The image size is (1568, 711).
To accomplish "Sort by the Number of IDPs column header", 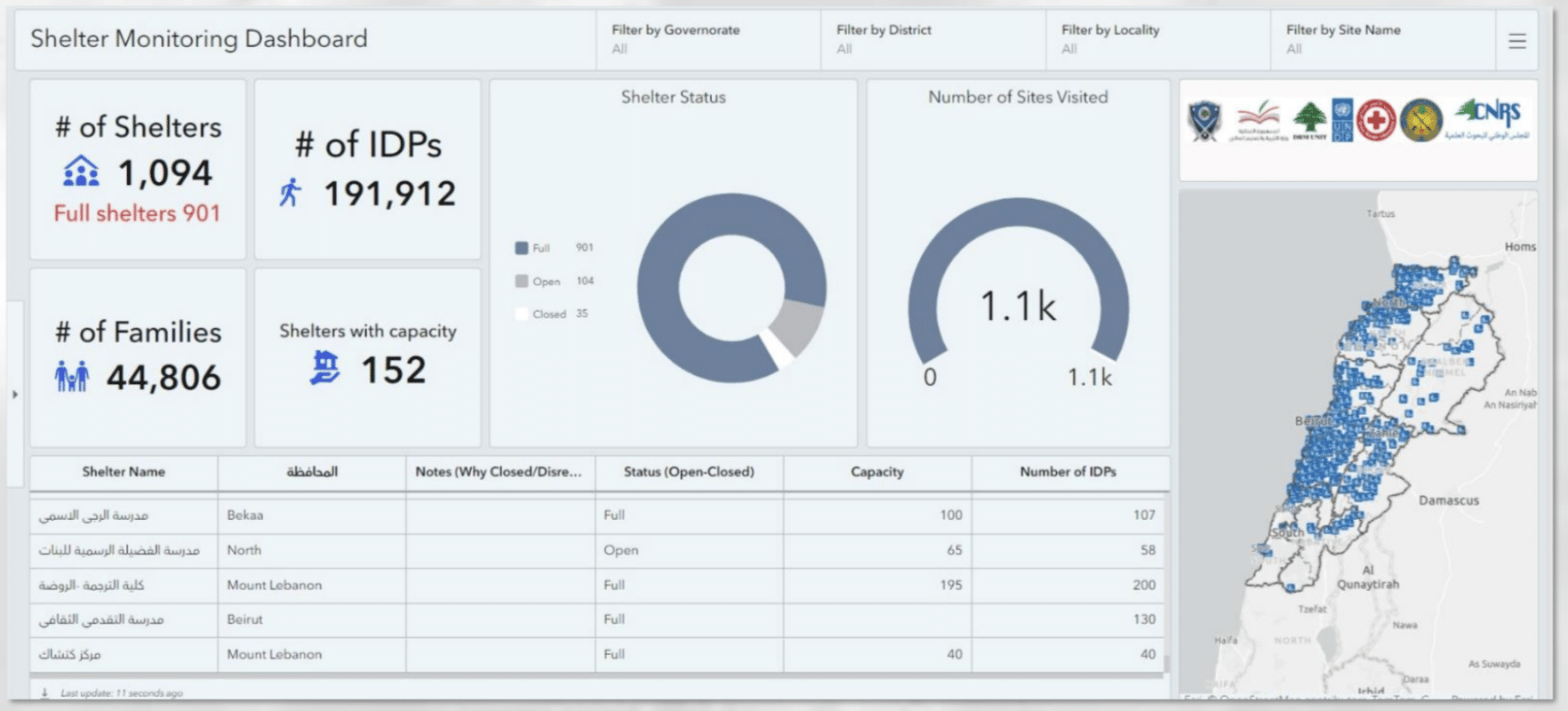I will [1068, 472].
